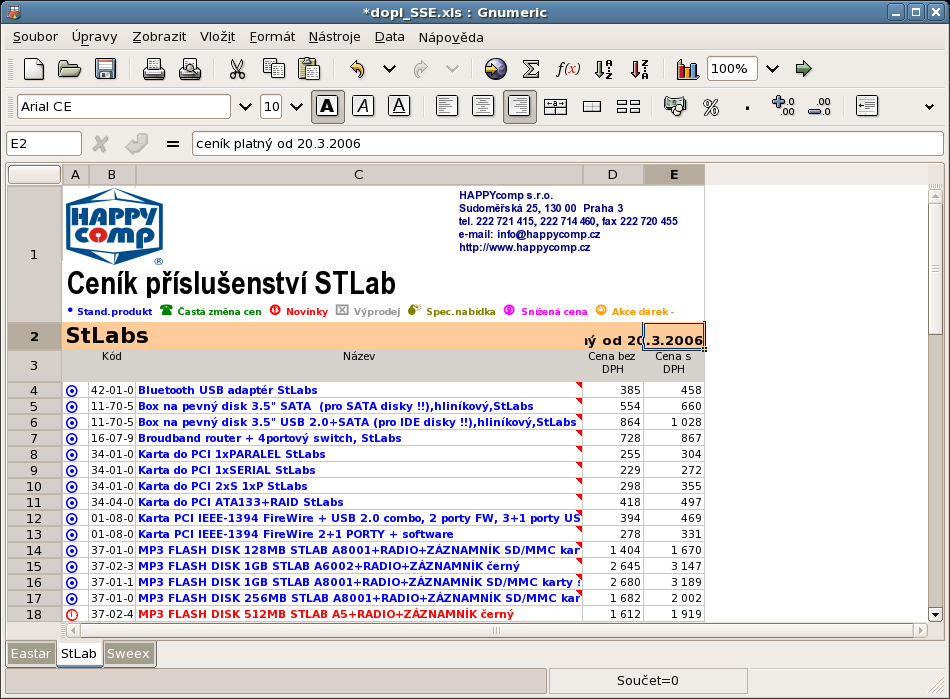This screenshot has width=950, height=699.
Task: Paste clipboard using paste icon
Action: (310, 69)
